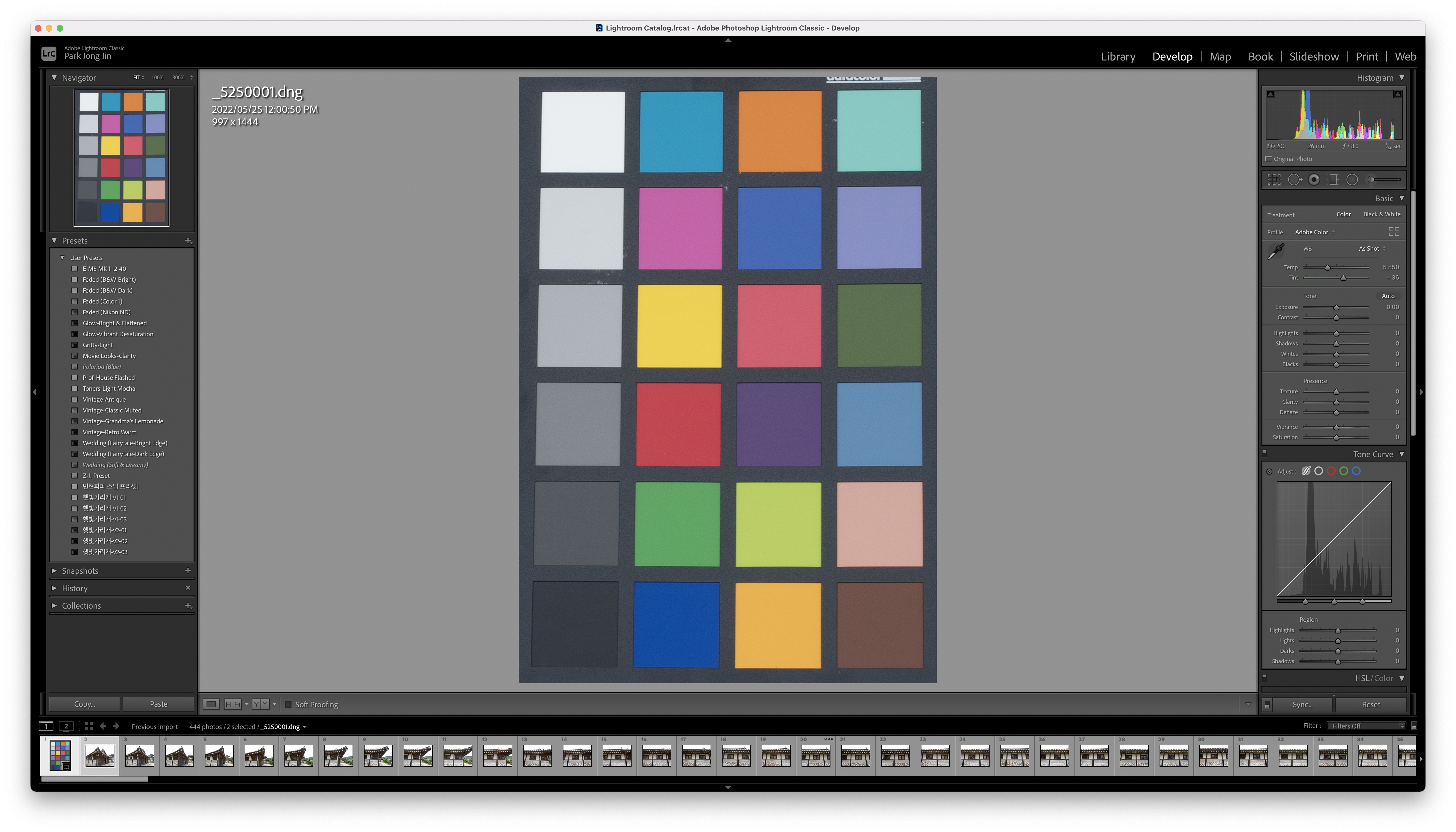Switch to the Library module
The width and height of the screenshot is (1456, 832).
(1118, 57)
